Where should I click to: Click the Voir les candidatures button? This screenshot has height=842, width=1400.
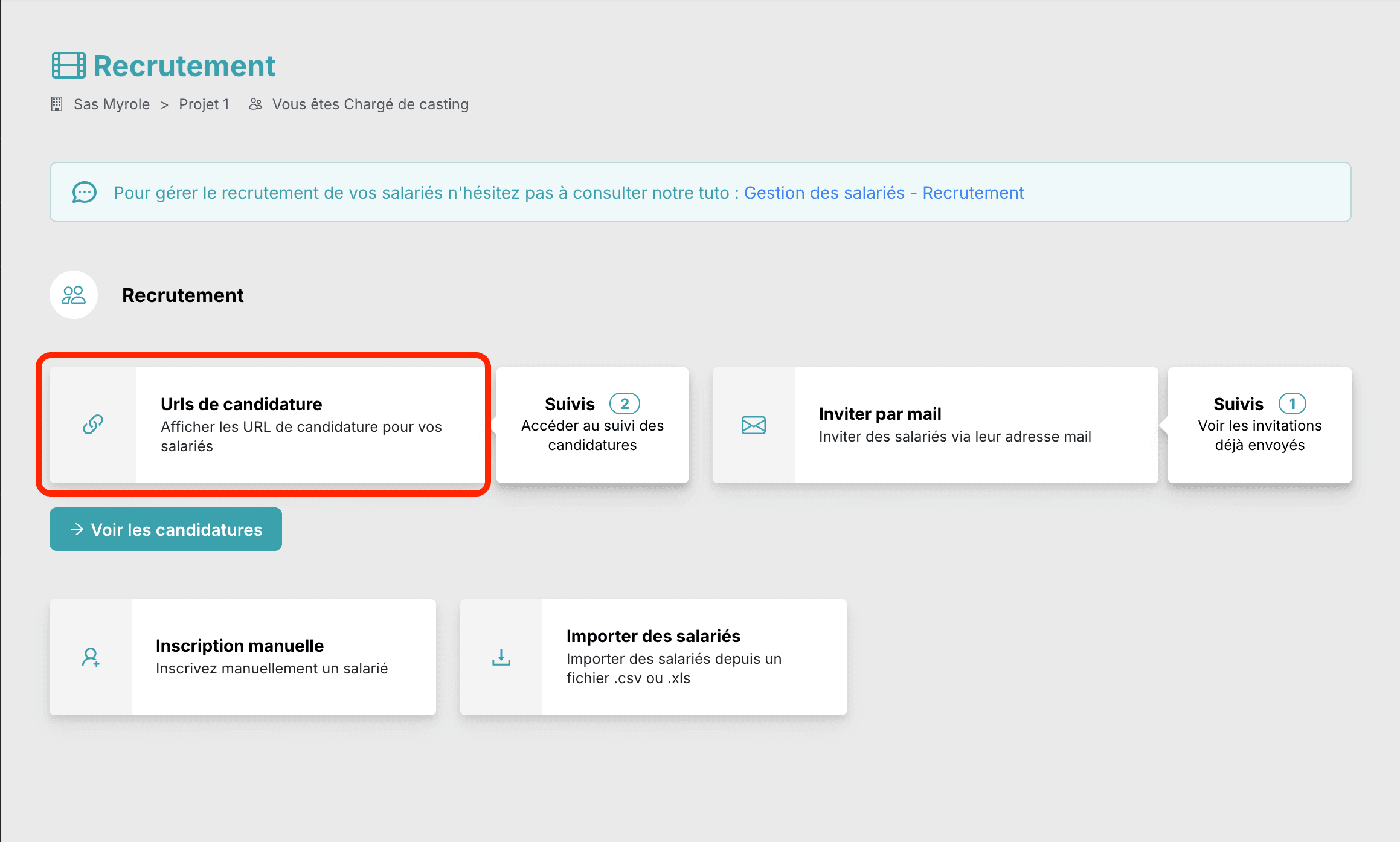click(165, 529)
